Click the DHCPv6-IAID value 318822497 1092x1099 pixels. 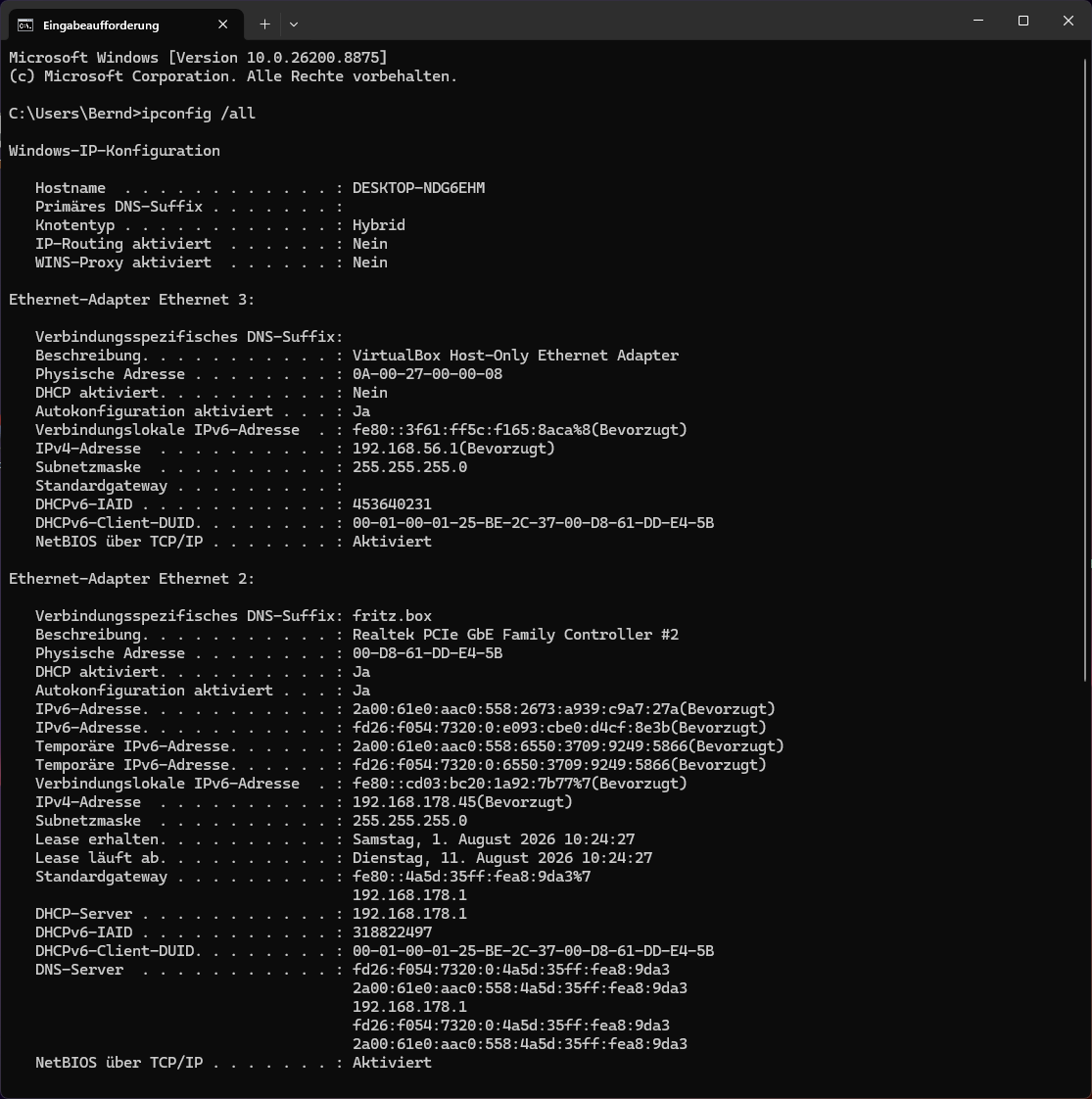[x=392, y=932]
